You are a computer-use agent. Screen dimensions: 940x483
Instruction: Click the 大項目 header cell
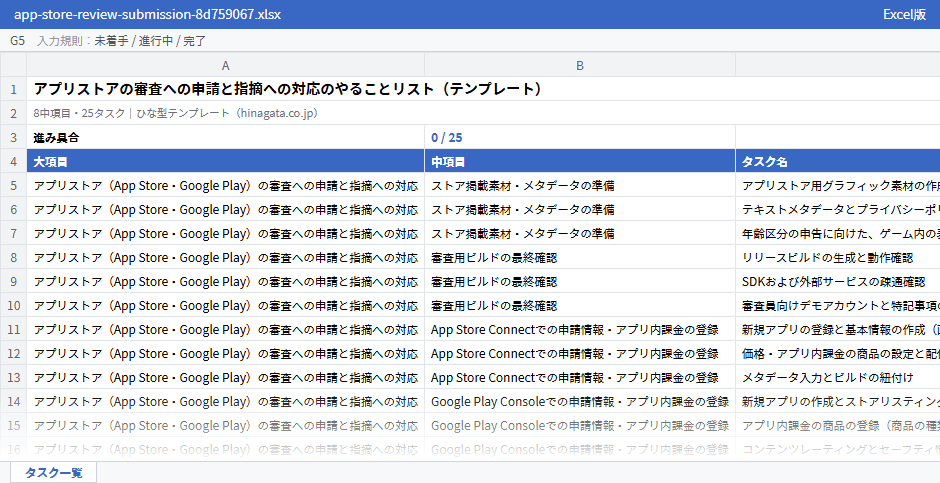tap(225, 161)
